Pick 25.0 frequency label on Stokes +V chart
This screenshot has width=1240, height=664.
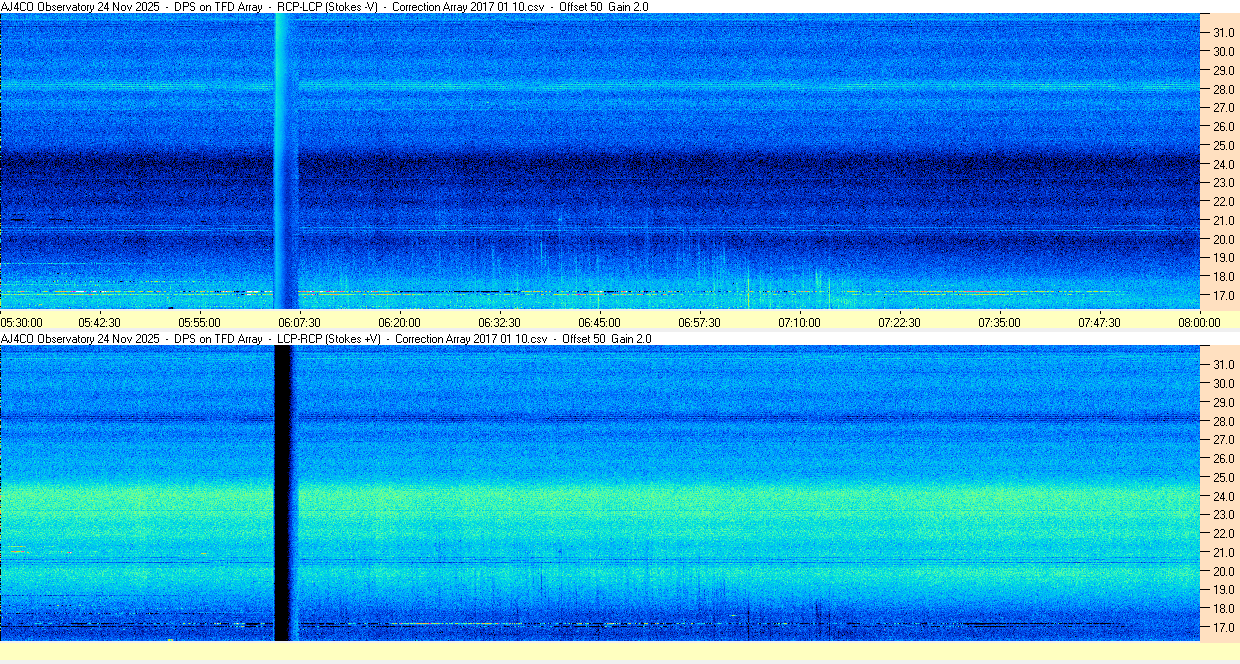1223,478
